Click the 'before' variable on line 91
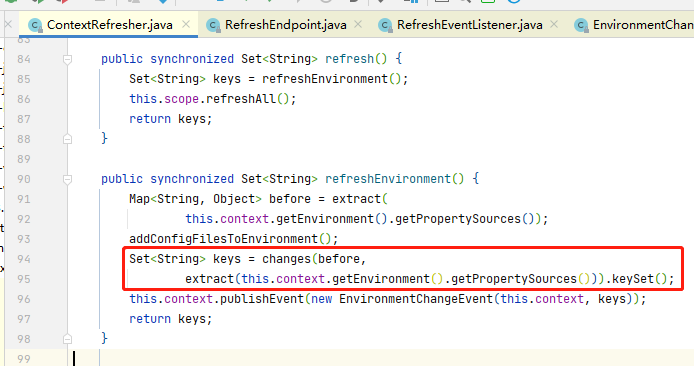This screenshot has height=366, width=694. point(290,199)
